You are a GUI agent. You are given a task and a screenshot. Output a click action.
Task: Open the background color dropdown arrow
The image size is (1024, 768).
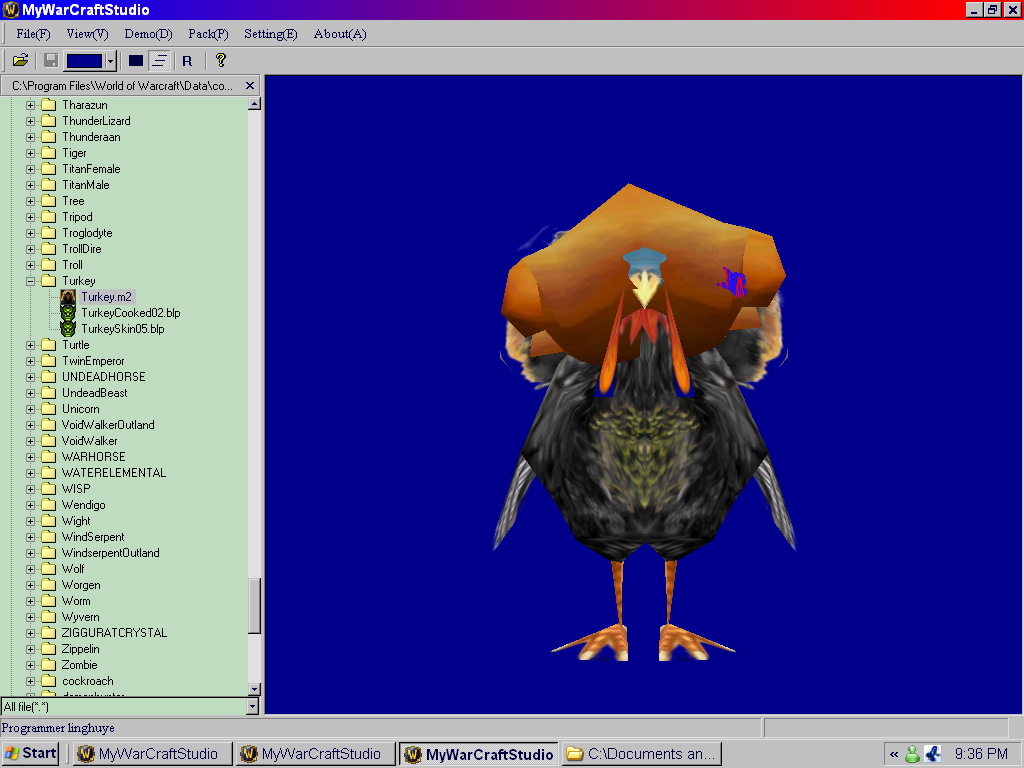110,61
